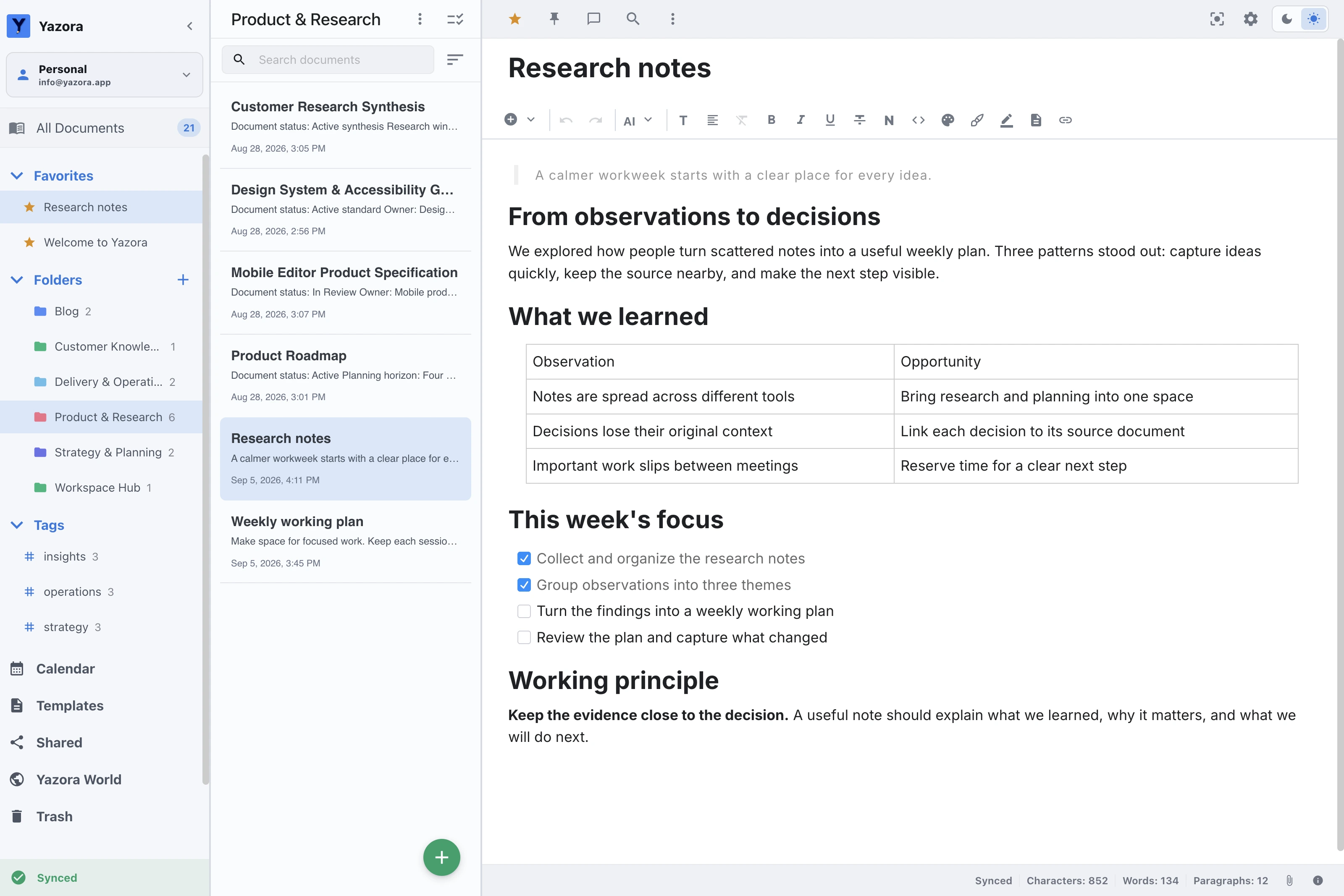Open the sort documents icon
Image resolution: width=1344 pixels, height=896 pixels.
coord(454,60)
